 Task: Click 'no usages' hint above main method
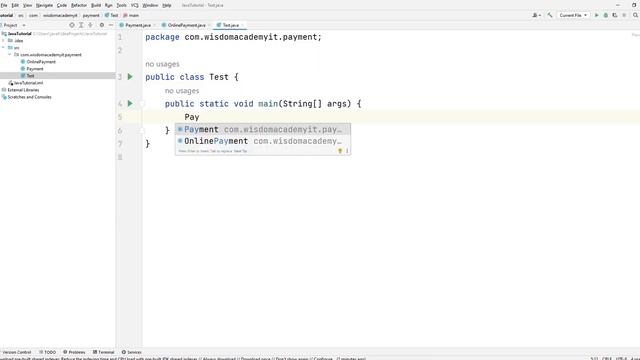click(182, 91)
